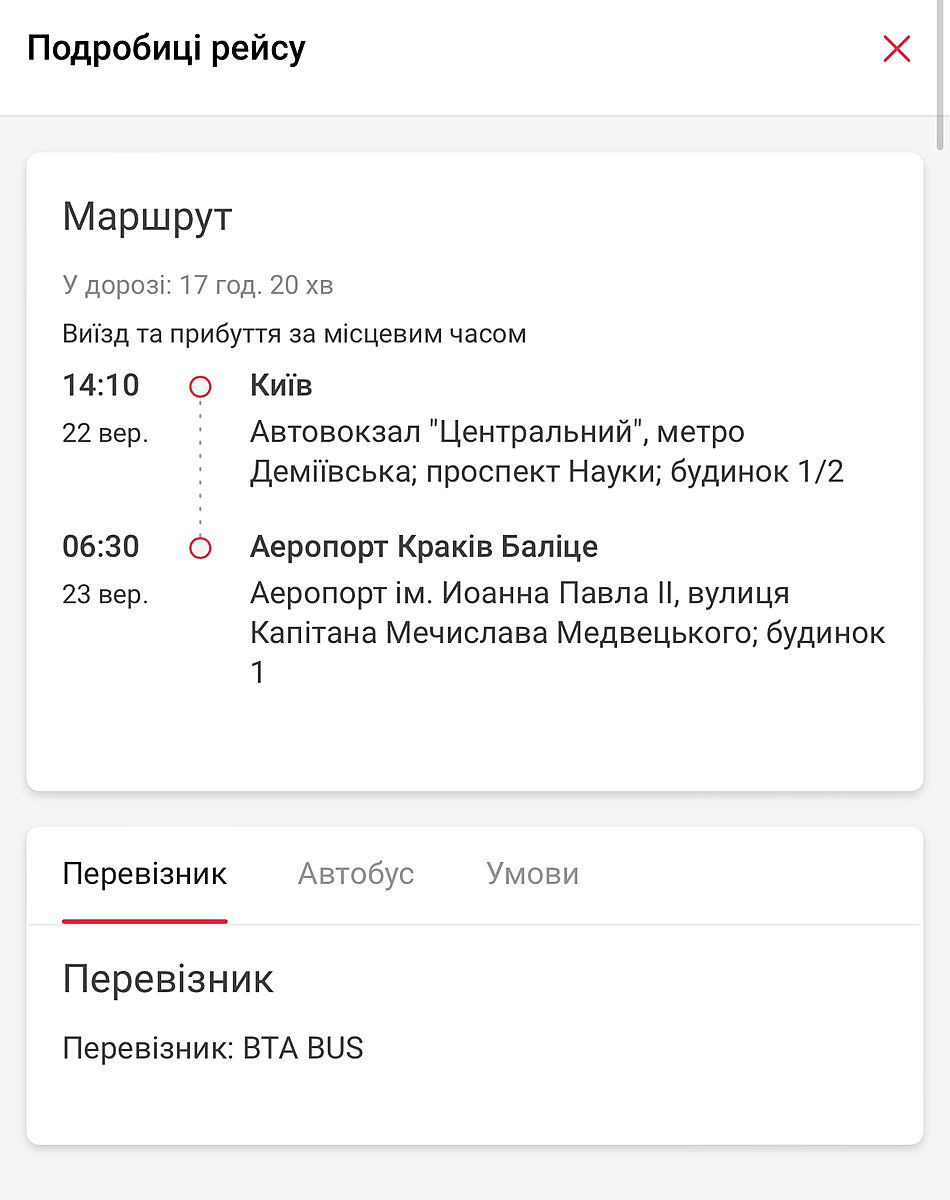Open the Умови tab
Screen dimensions: 950x1200
532,874
